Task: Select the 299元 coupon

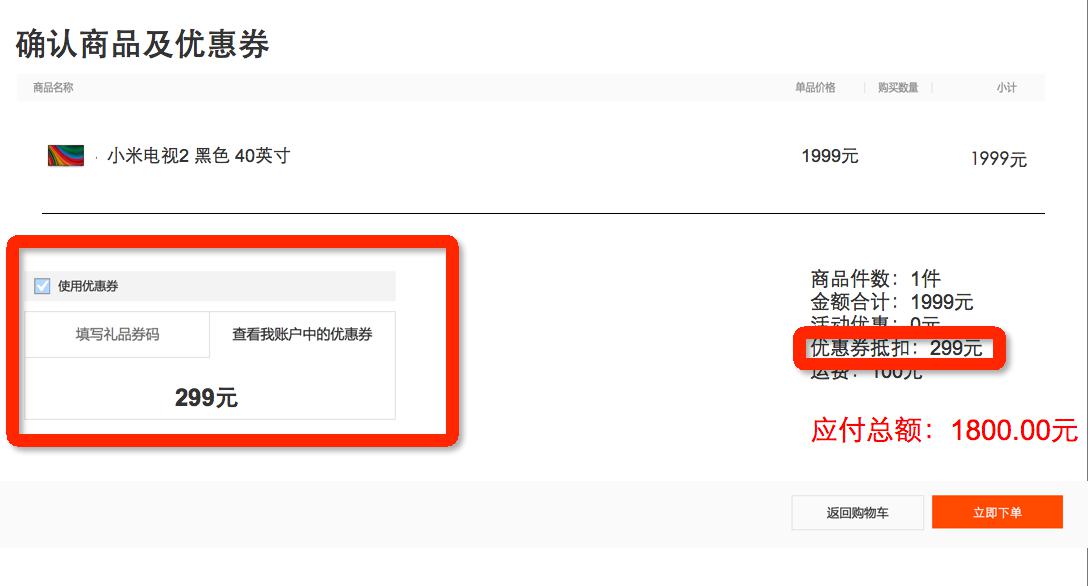Action: point(206,398)
